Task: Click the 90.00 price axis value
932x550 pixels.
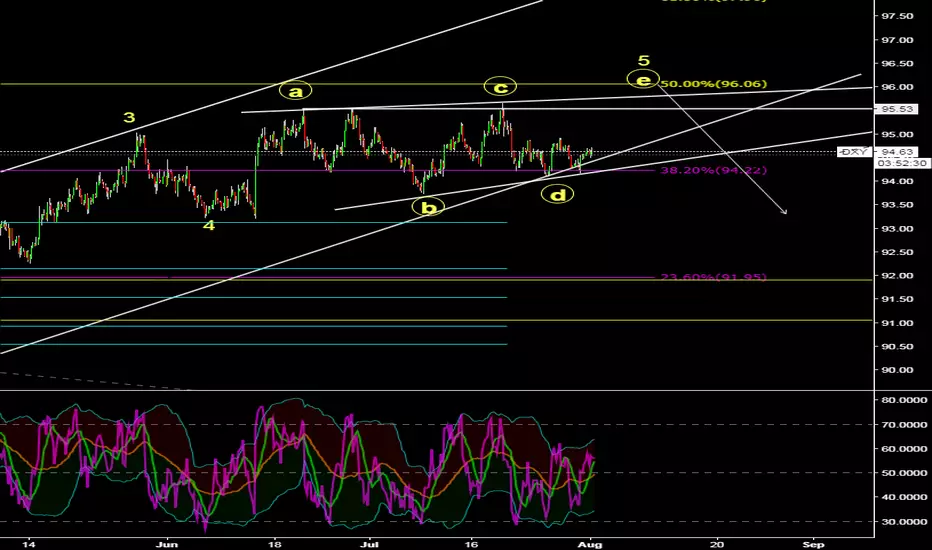Action: tap(897, 370)
